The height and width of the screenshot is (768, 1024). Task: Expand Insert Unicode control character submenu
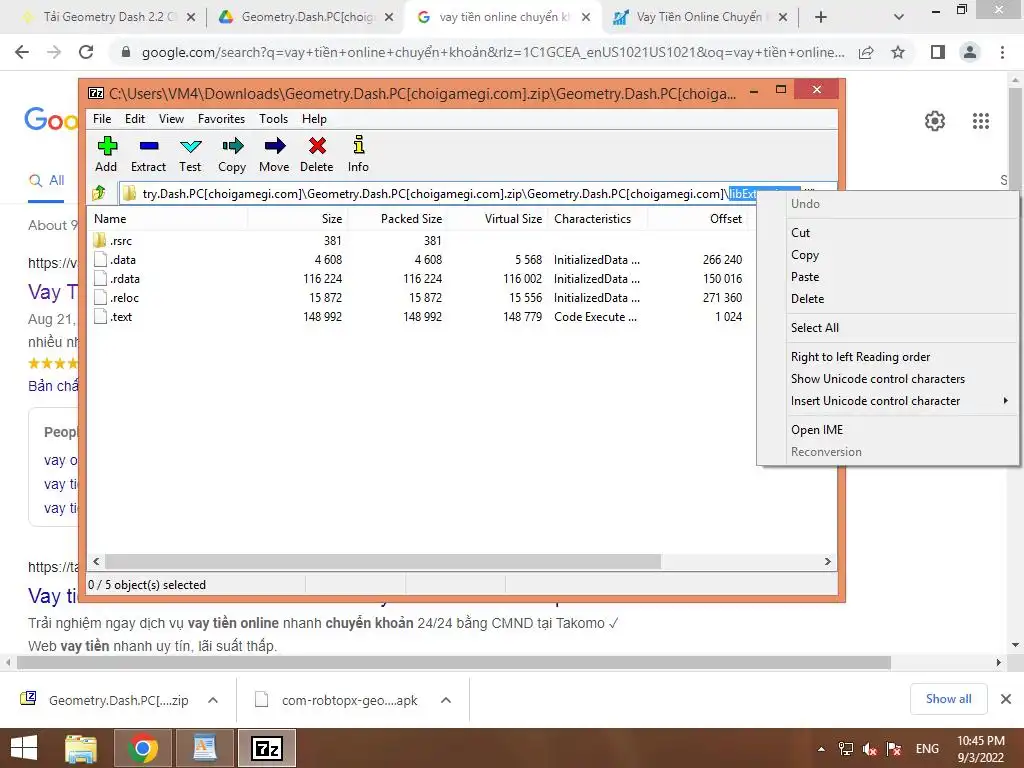[888, 401]
